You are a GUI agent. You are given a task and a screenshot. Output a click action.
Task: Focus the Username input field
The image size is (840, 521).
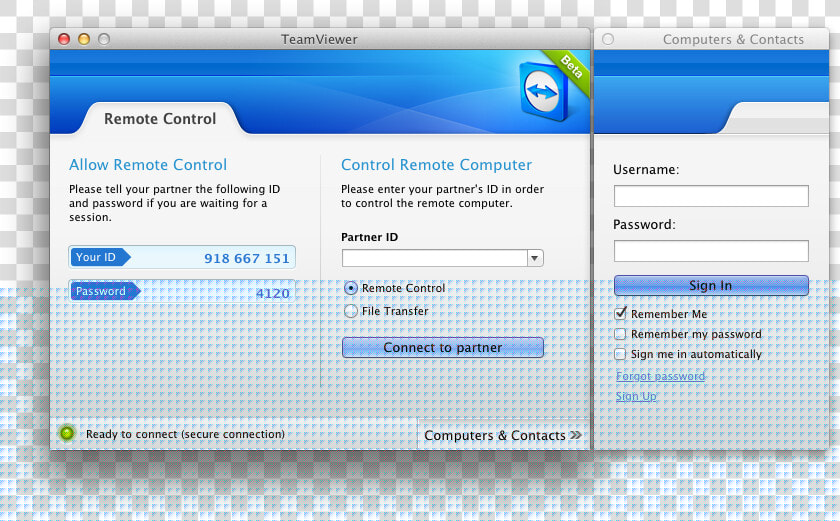click(x=711, y=196)
